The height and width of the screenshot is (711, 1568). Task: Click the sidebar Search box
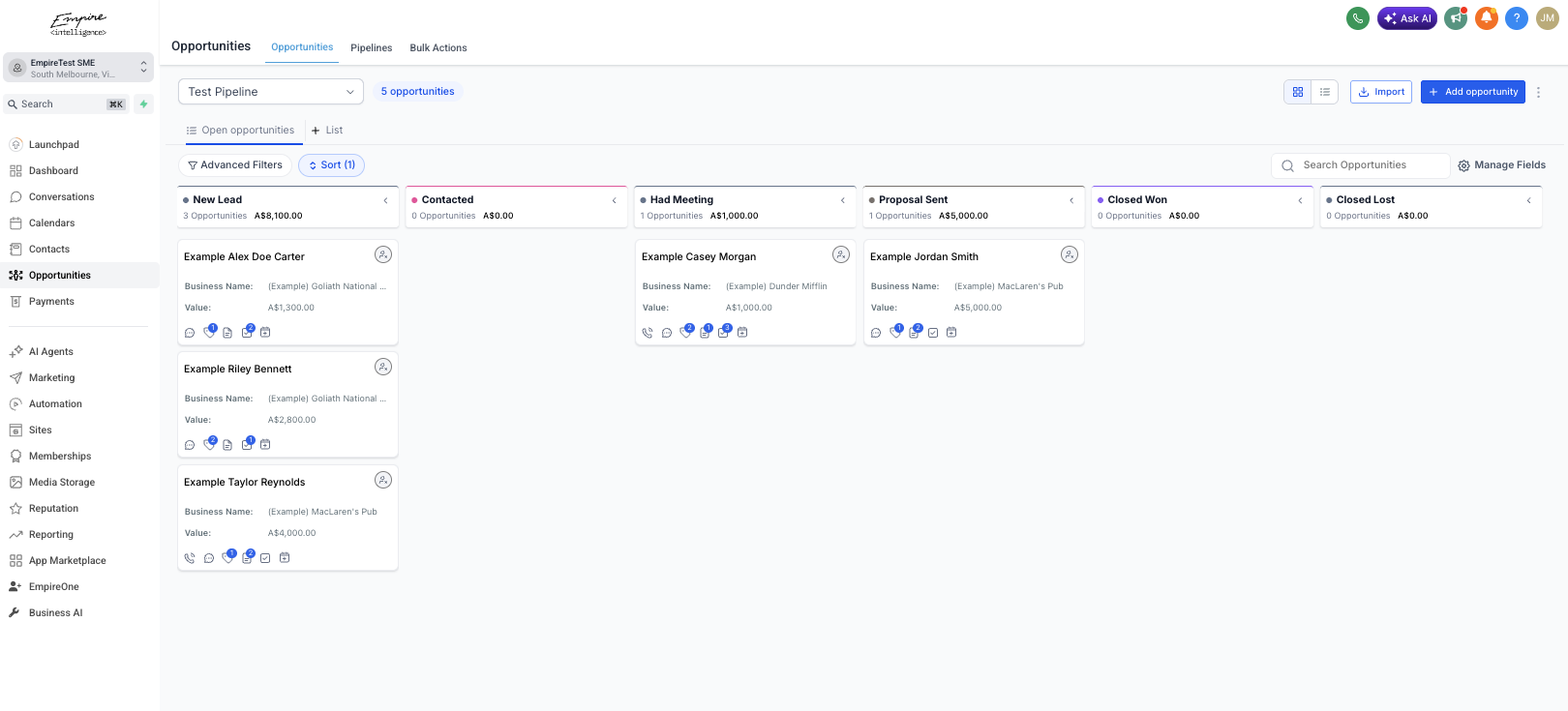point(67,104)
